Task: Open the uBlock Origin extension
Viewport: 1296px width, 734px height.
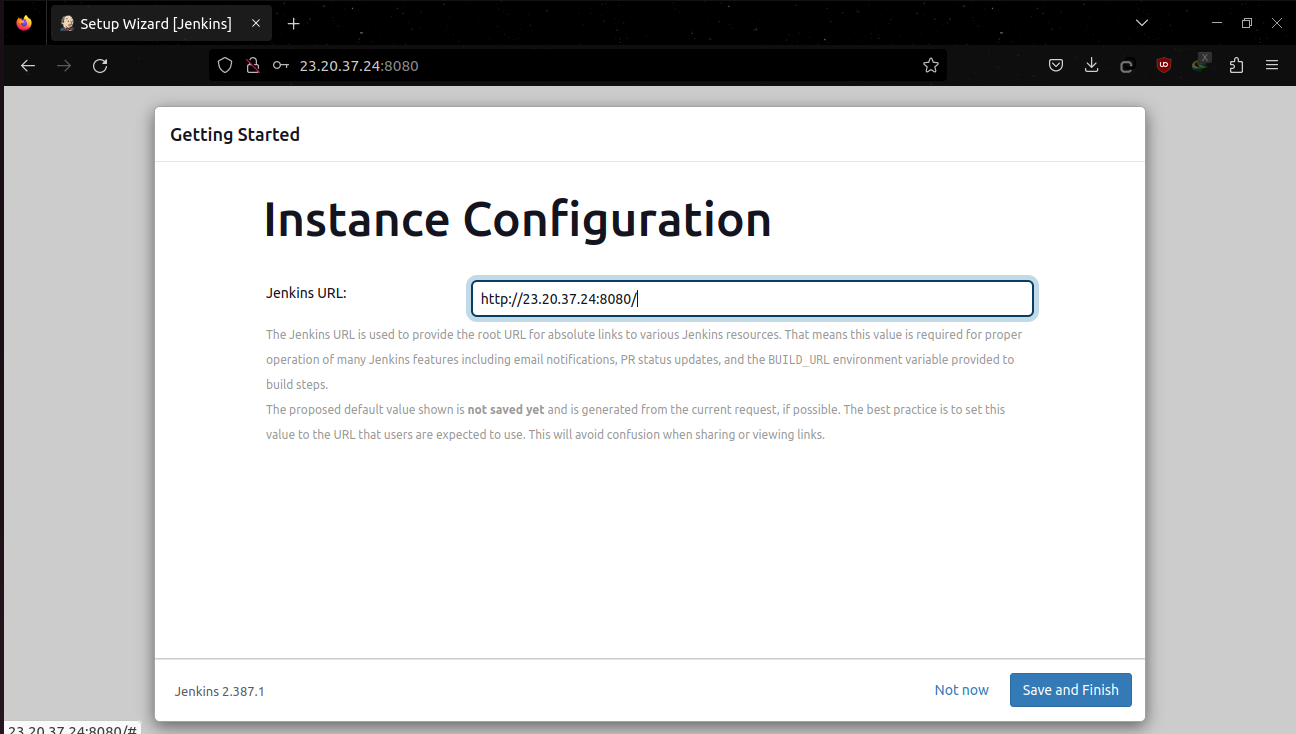Action: (x=1163, y=65)
